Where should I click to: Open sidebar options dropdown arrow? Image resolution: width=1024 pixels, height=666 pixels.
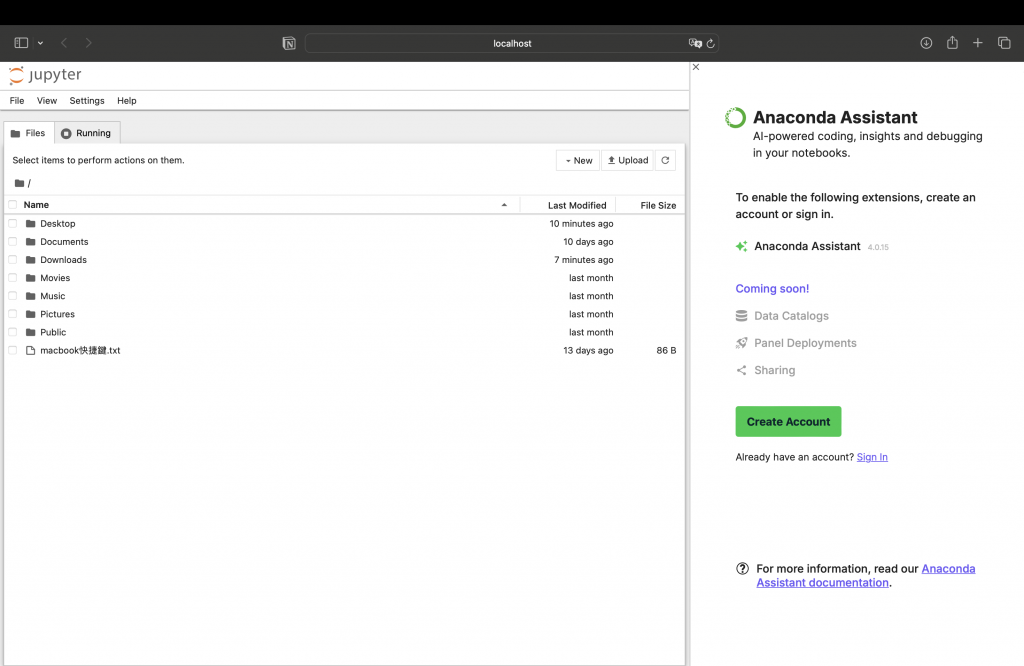click(40, 43)
